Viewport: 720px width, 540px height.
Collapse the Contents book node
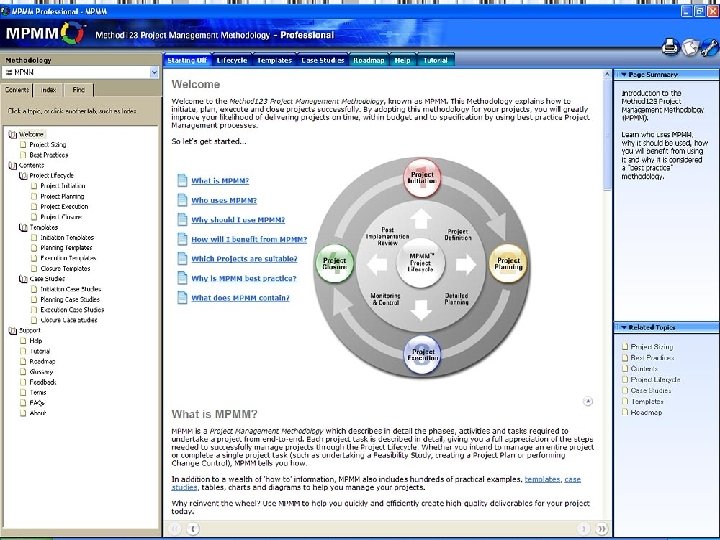click(x=12, y=165)
